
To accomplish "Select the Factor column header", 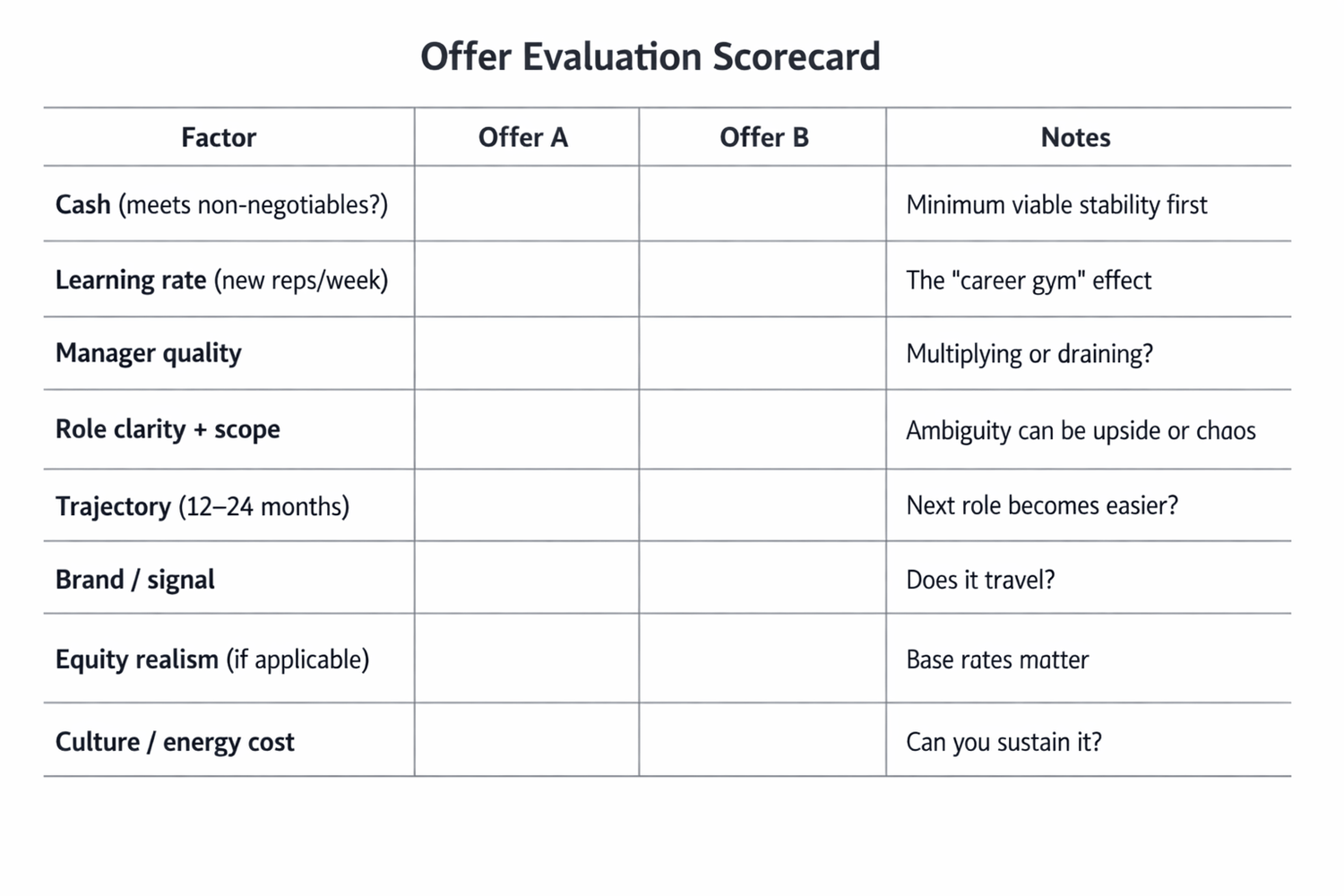I will [x=219, y=137].
